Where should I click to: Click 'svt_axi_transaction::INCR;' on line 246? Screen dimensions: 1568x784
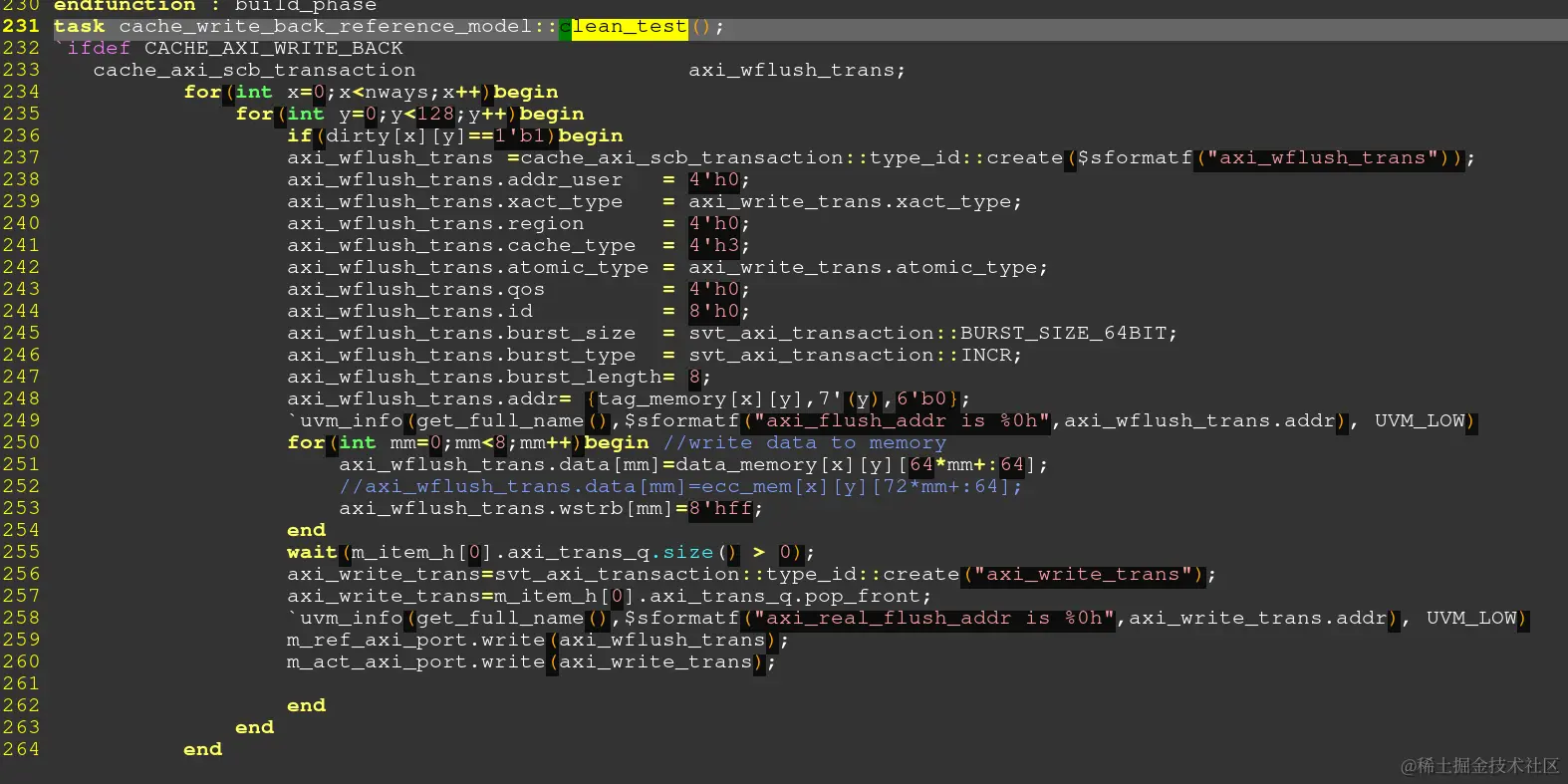click(x=856, y=355)
